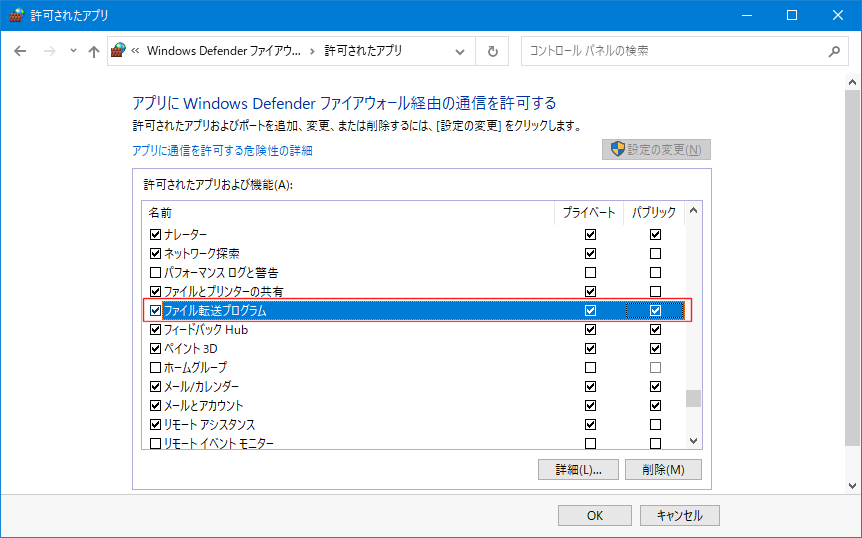Click the window scrollbar up arrow
Screen dimensions: 862x538
[x=853, y=82]
